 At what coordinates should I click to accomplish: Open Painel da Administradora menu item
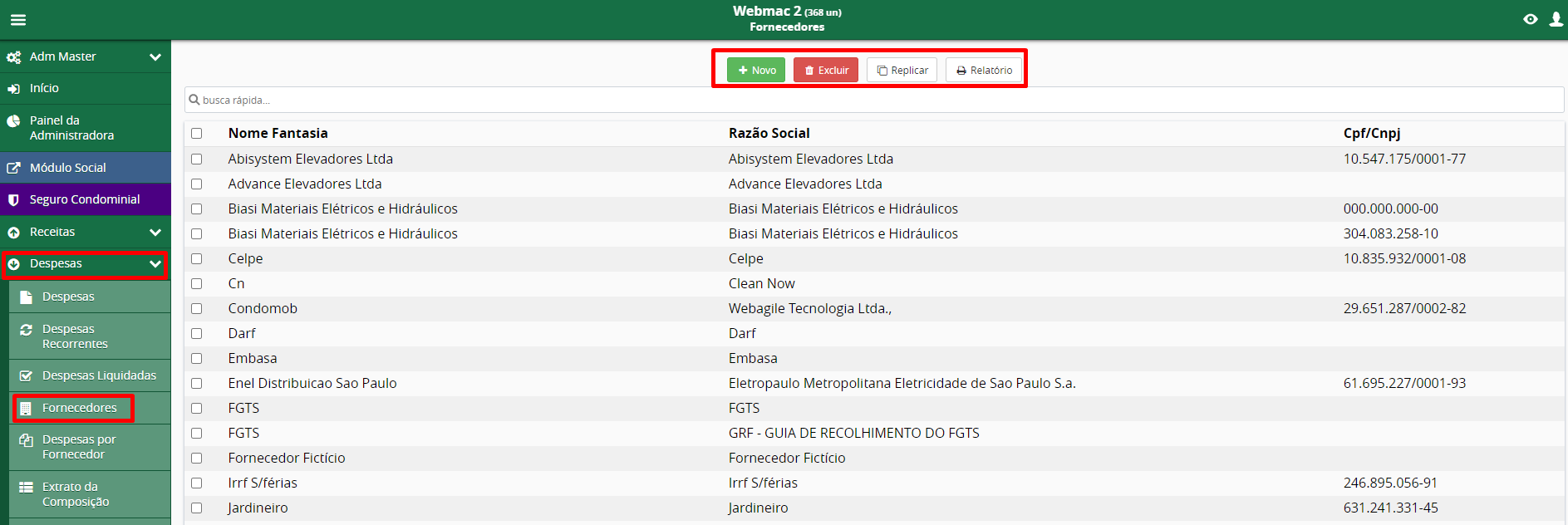[x=86, y=128]
